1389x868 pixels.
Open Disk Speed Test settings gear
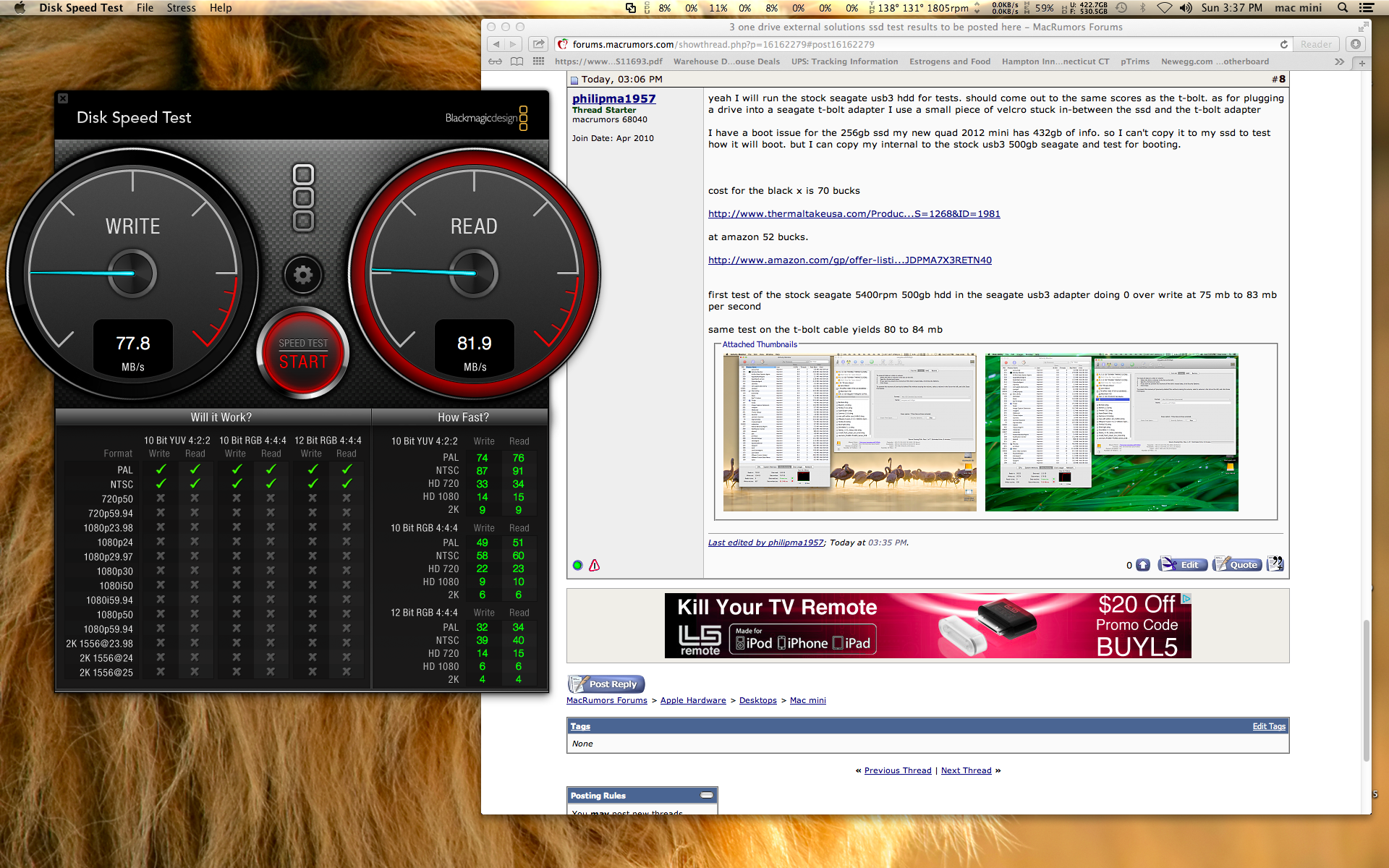[303, 275]
